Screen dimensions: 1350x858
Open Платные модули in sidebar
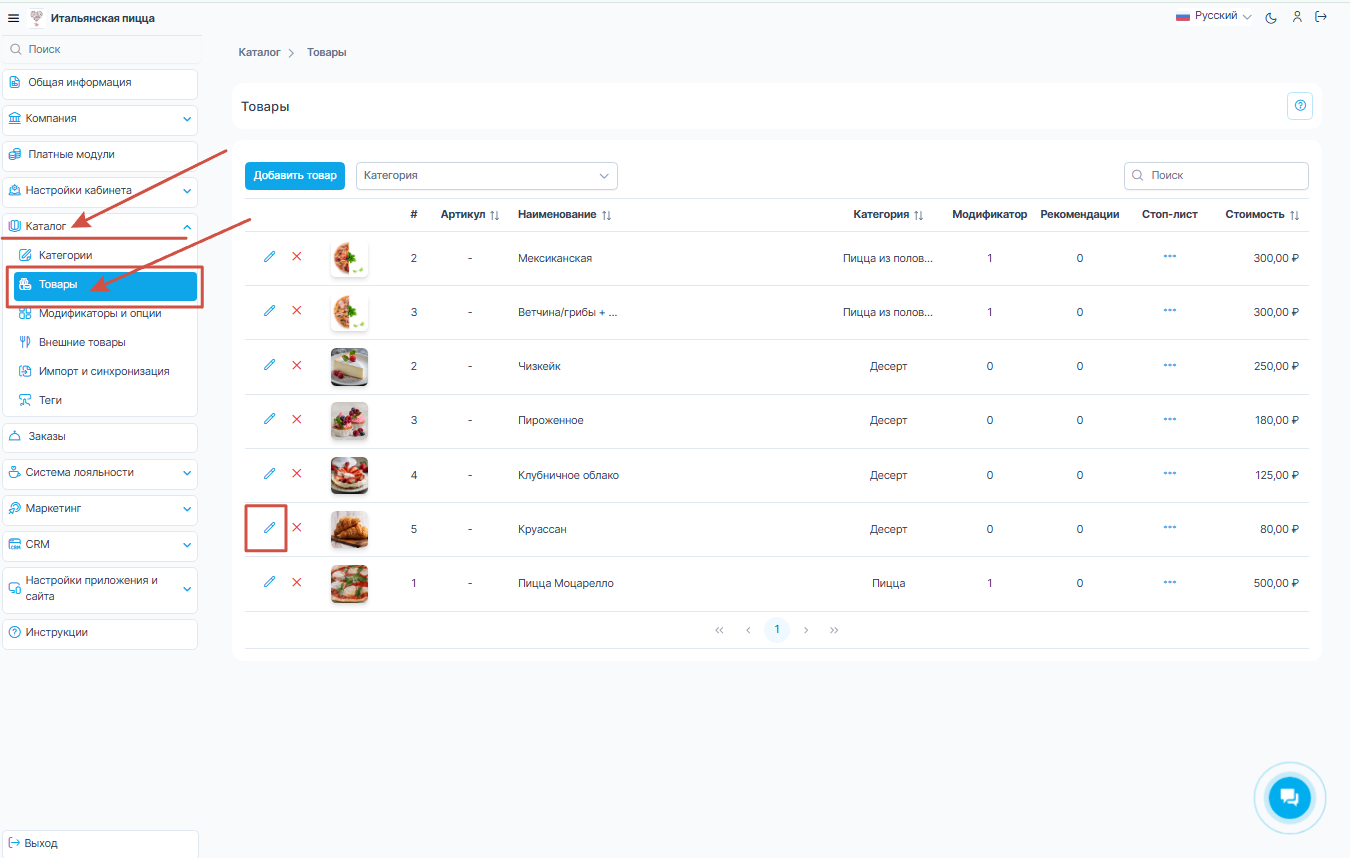pos(100,154)
